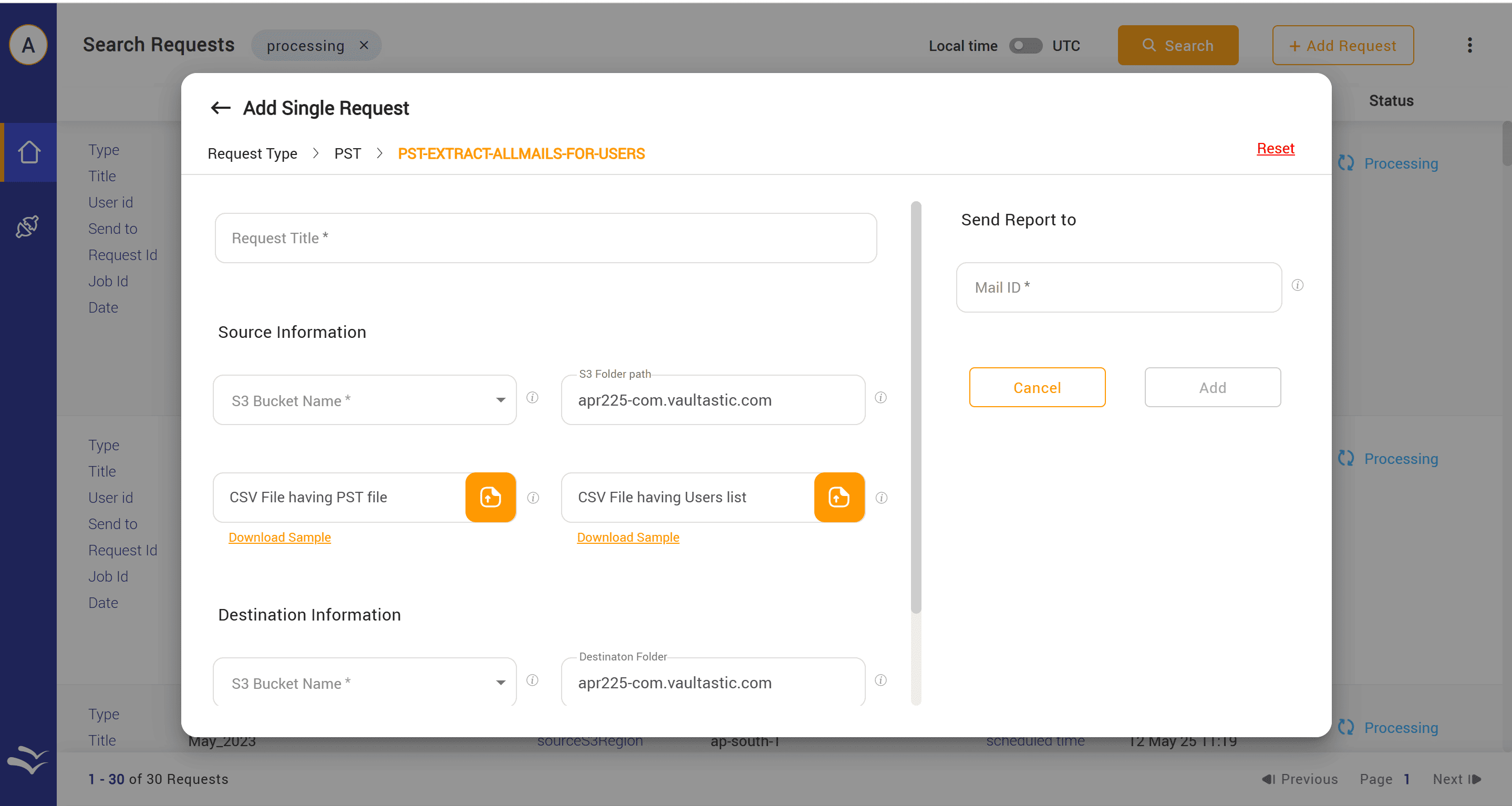Click info icon beside S3 Folder path
The height and width of the screenshot is (806, 1512).
pyautogui.click(x=881, y=398)
